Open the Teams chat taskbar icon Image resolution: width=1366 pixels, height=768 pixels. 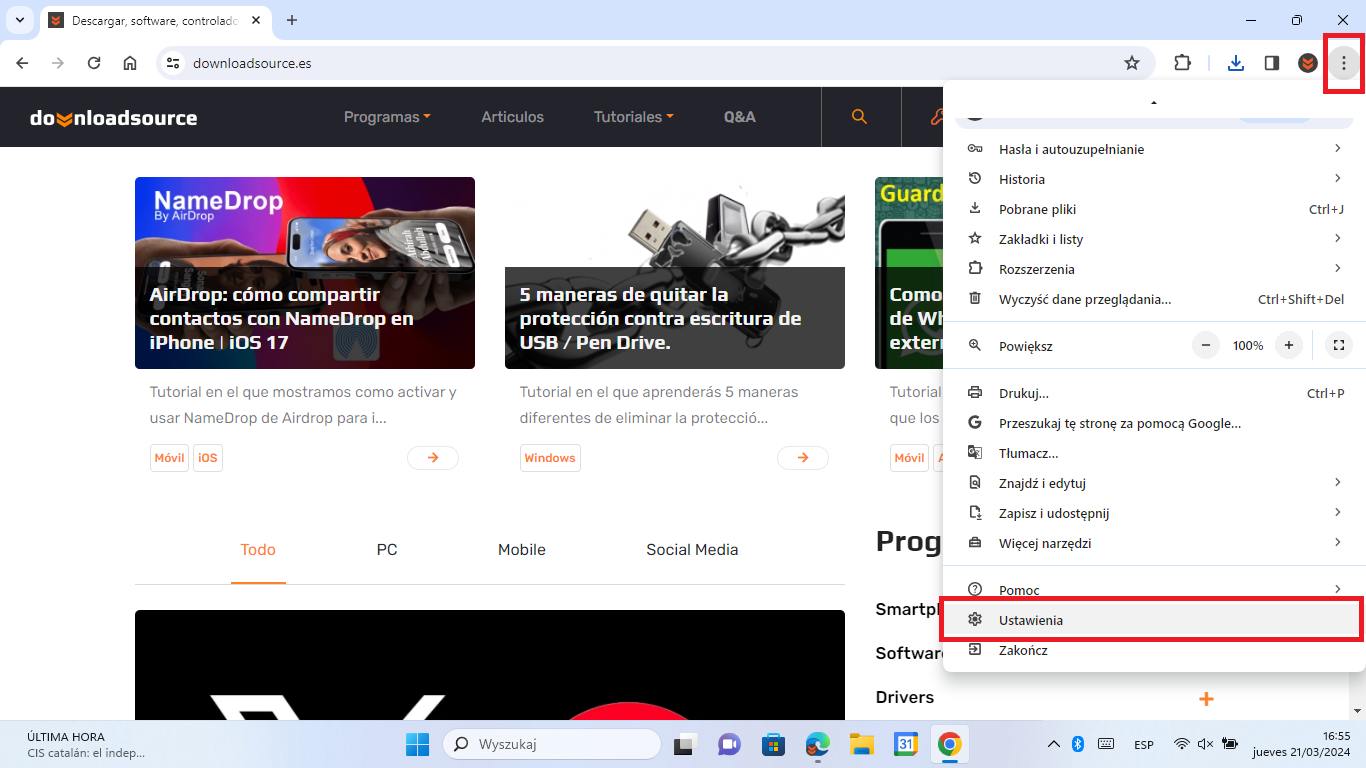729,744
